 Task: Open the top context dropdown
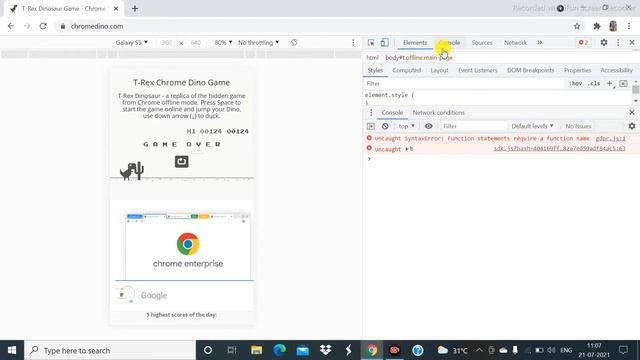(x=407, y=126)
